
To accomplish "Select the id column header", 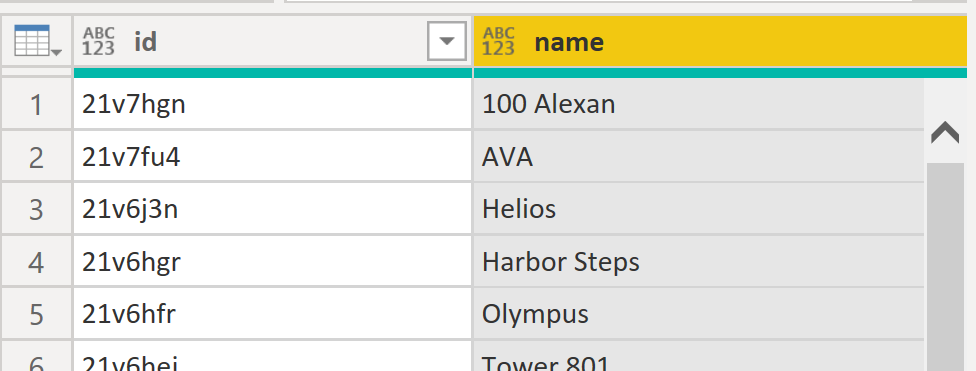I will click(273, 41).
